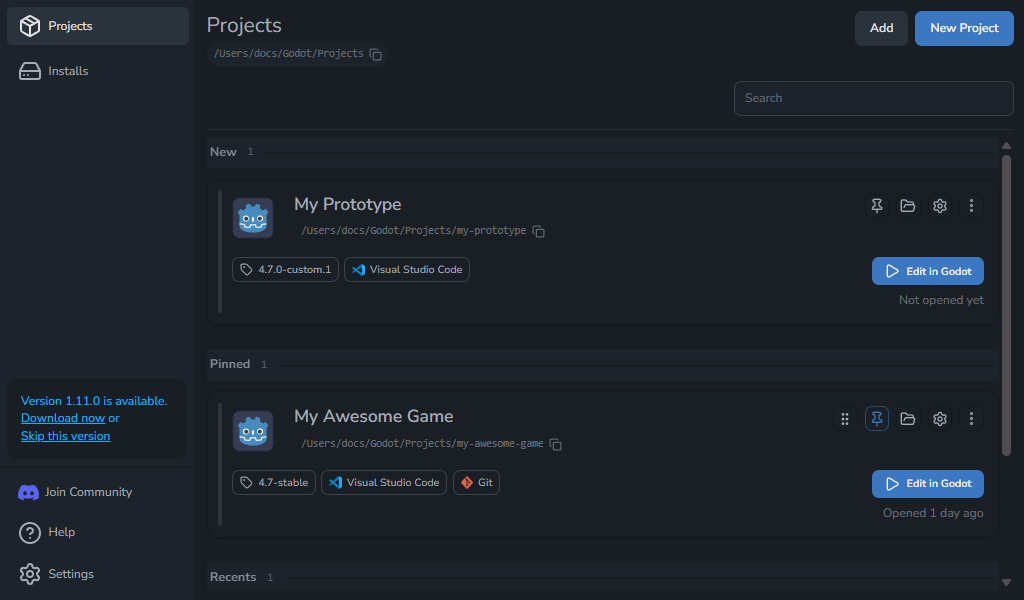Click the 4.7.0-custom.1 version tag
1024x600 pixels.
[285, 270]
